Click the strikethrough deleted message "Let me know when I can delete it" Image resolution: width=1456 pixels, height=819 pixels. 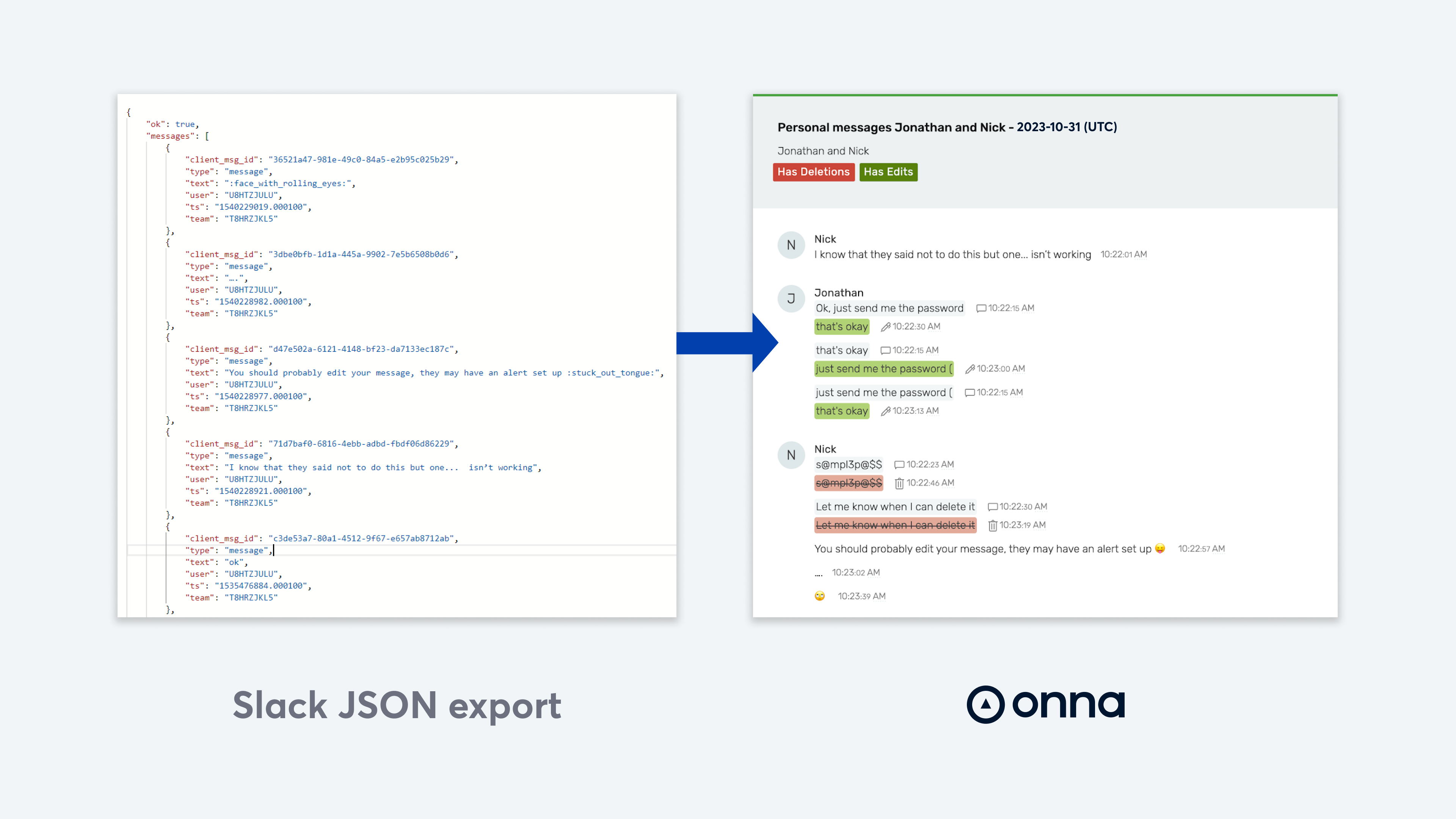895,525
